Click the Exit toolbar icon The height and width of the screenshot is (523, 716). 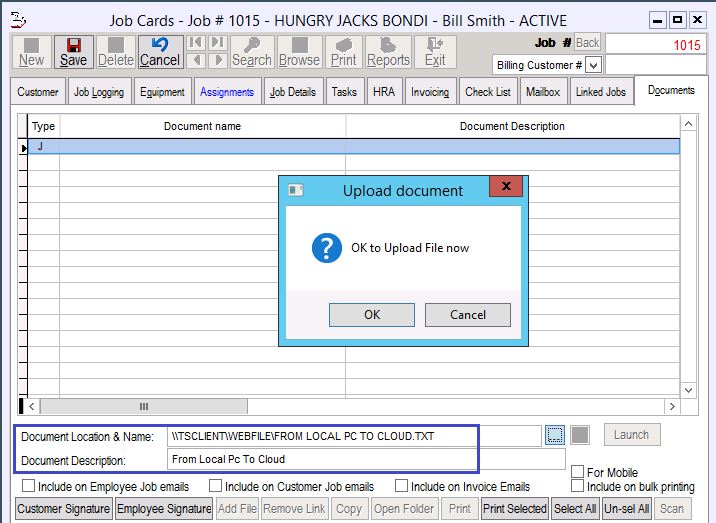point(435,52)
